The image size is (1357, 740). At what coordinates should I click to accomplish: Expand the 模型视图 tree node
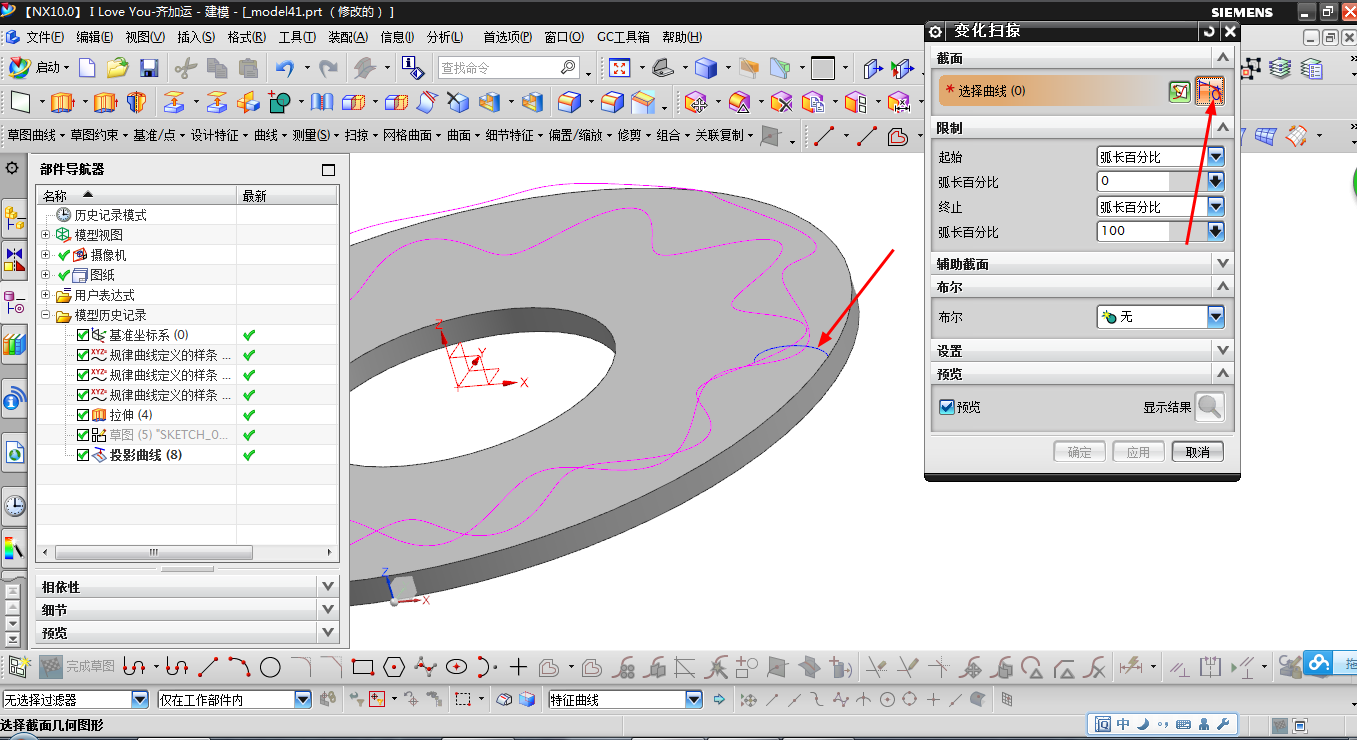point(46,235)
